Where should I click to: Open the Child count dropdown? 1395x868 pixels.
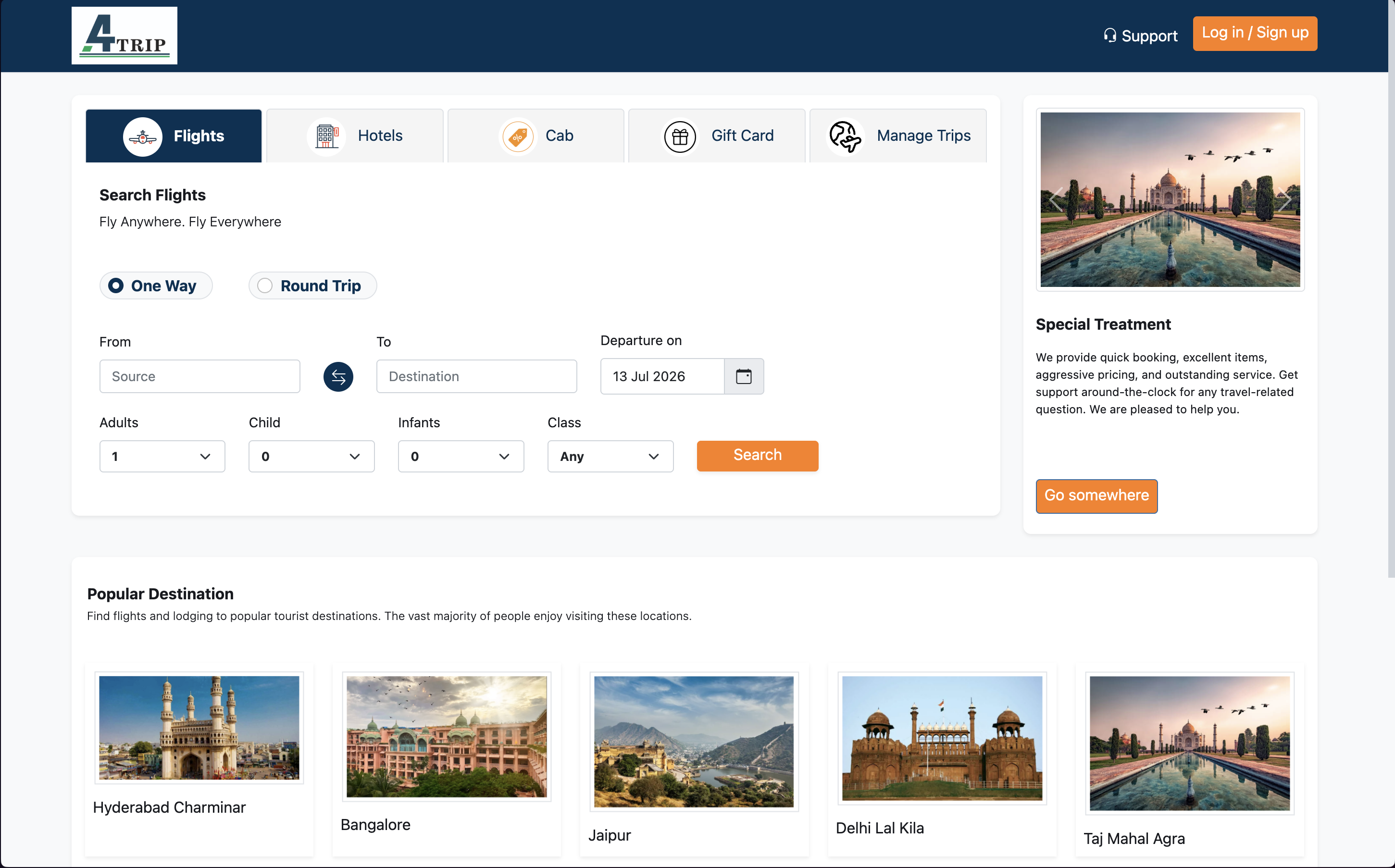click(x=311, y=457)
